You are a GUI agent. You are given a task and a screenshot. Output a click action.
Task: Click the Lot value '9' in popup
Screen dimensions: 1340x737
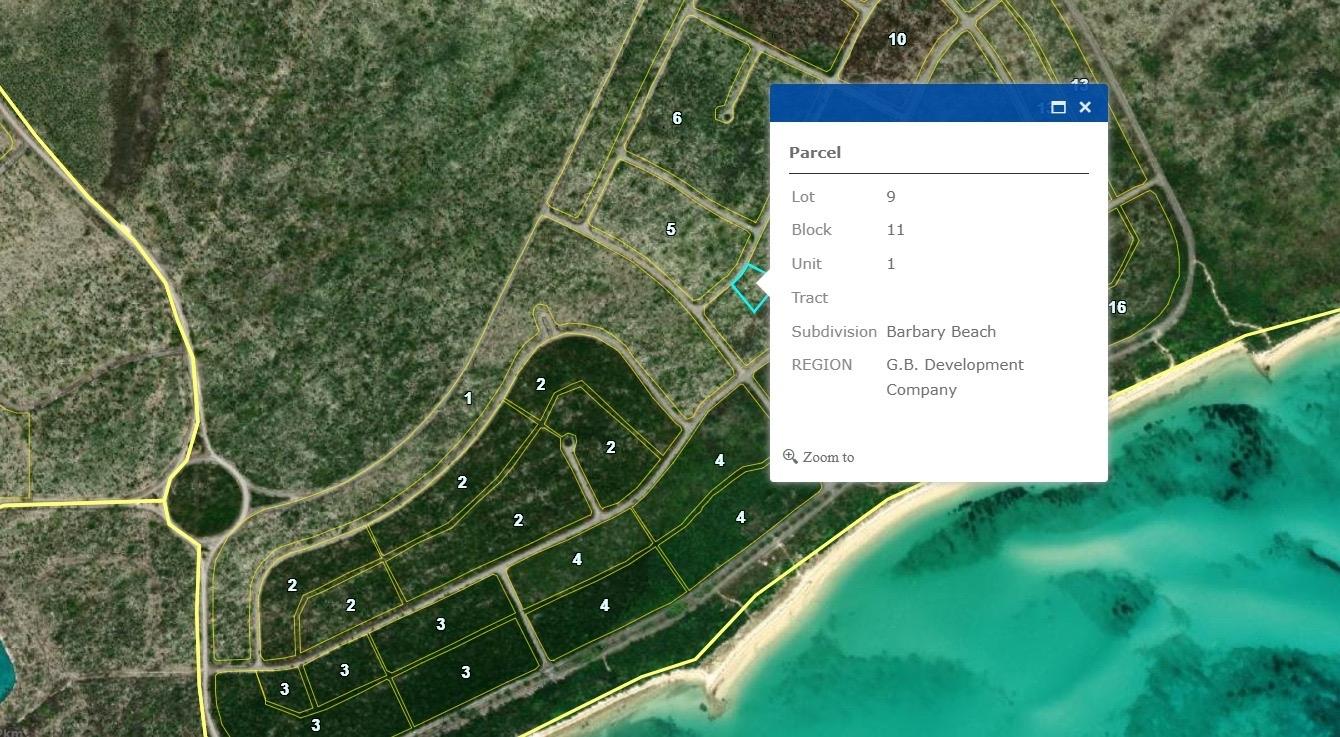[x=891, y=196]
